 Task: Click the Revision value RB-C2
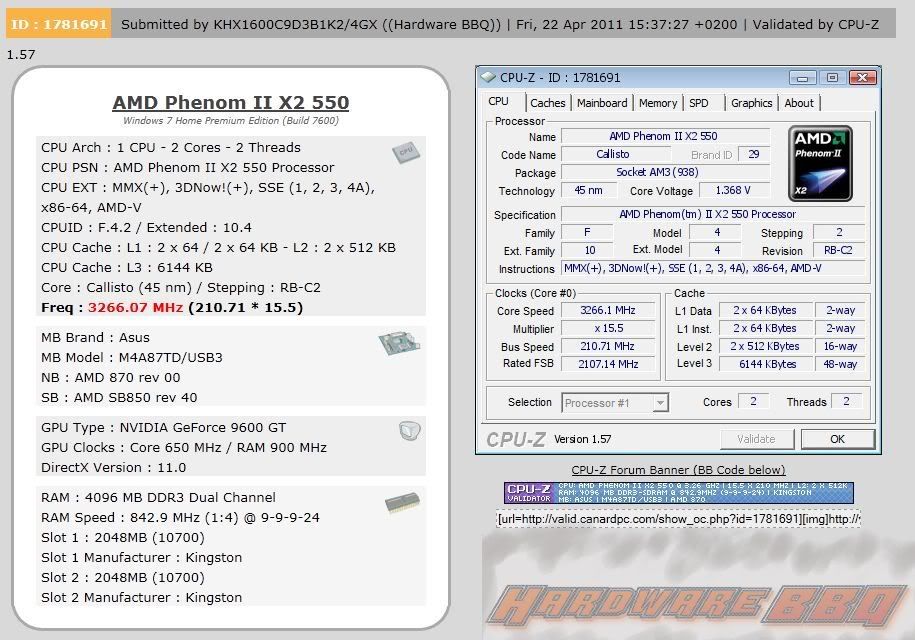[839, 250]
